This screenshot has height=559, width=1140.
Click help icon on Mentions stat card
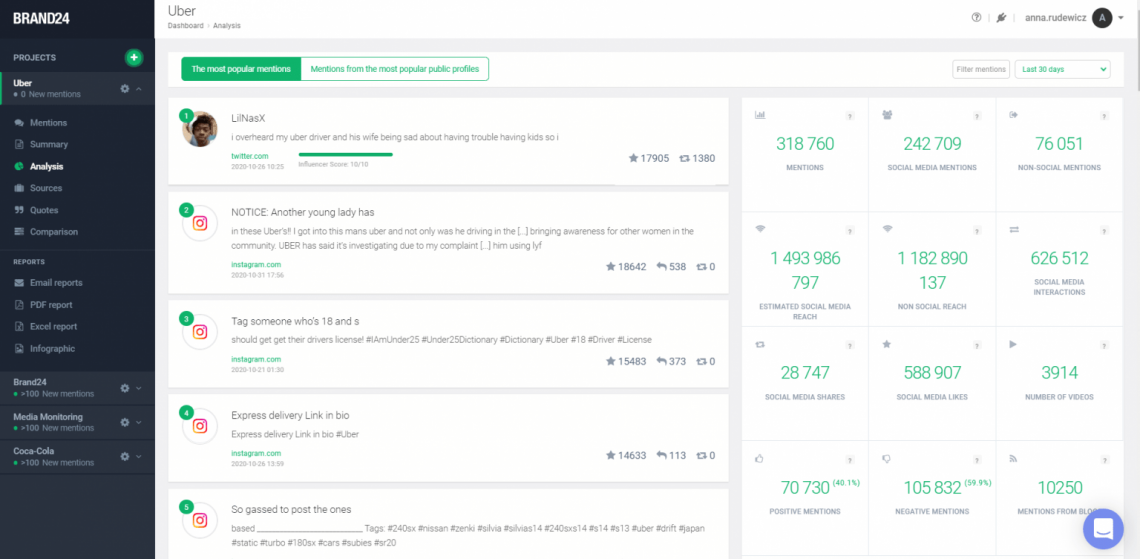[850, 116]
